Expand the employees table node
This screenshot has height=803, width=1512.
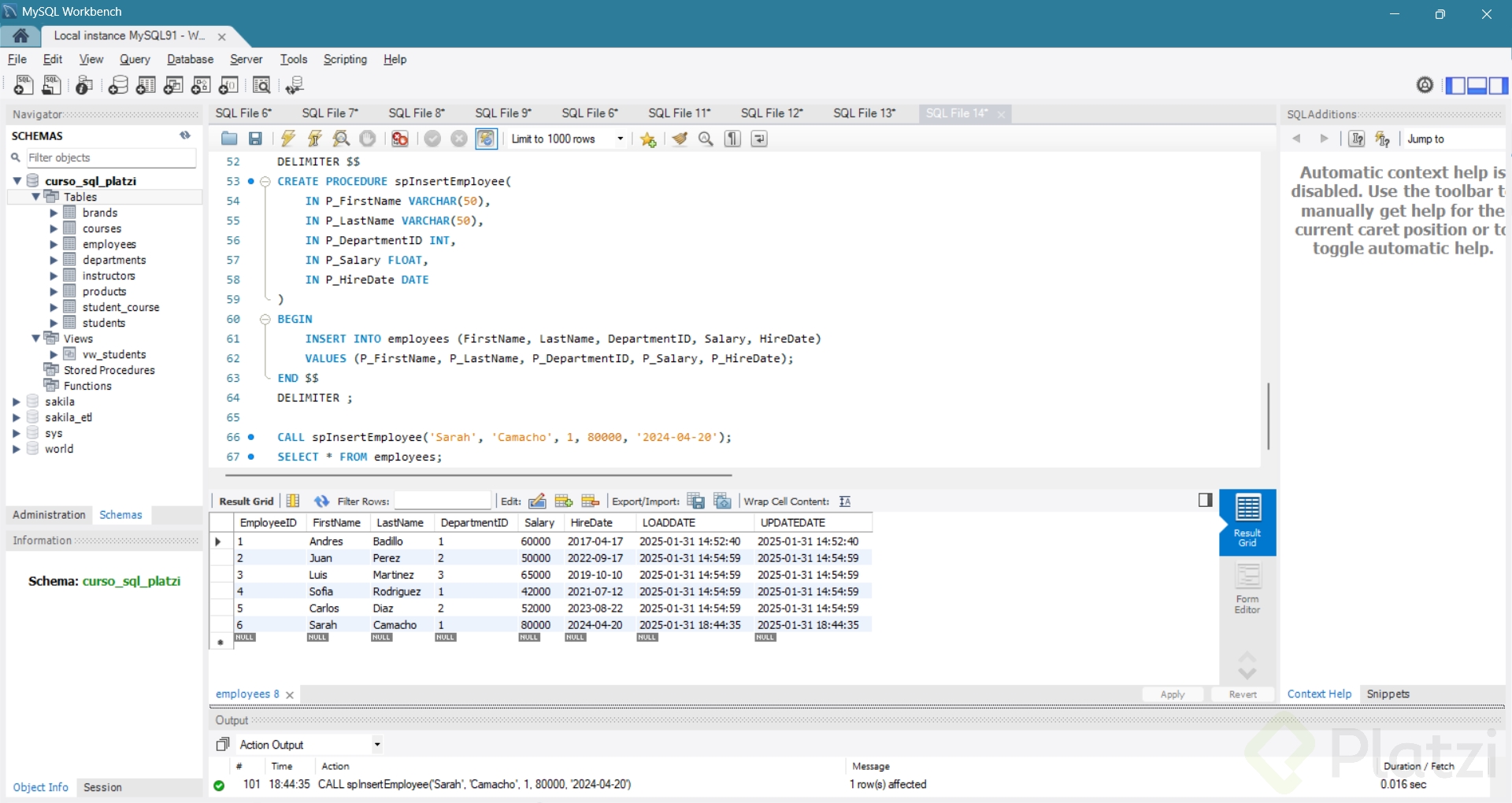click(54, 245)
